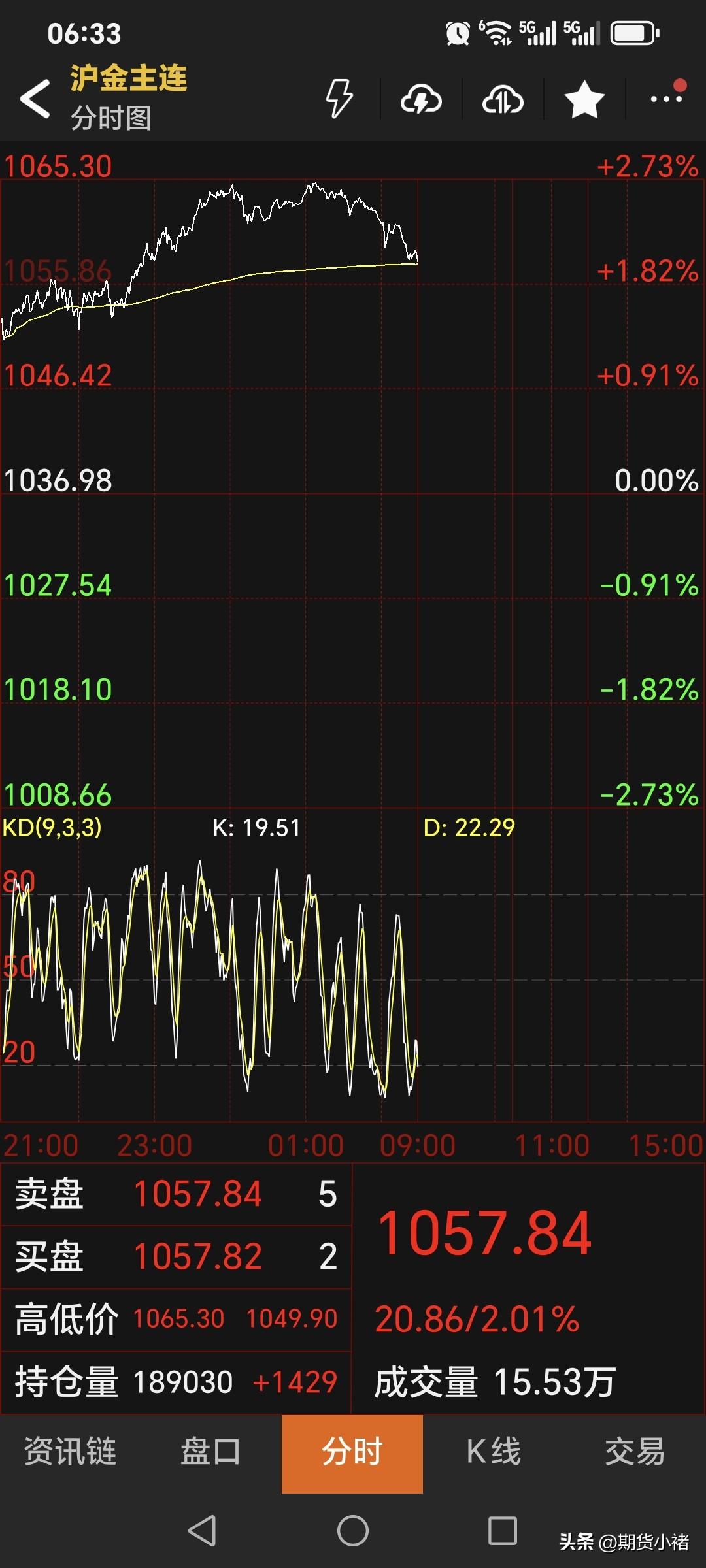Tap the 11:00 time axis label
This screenshot has width=706, height=1568.
(552, 1146)
